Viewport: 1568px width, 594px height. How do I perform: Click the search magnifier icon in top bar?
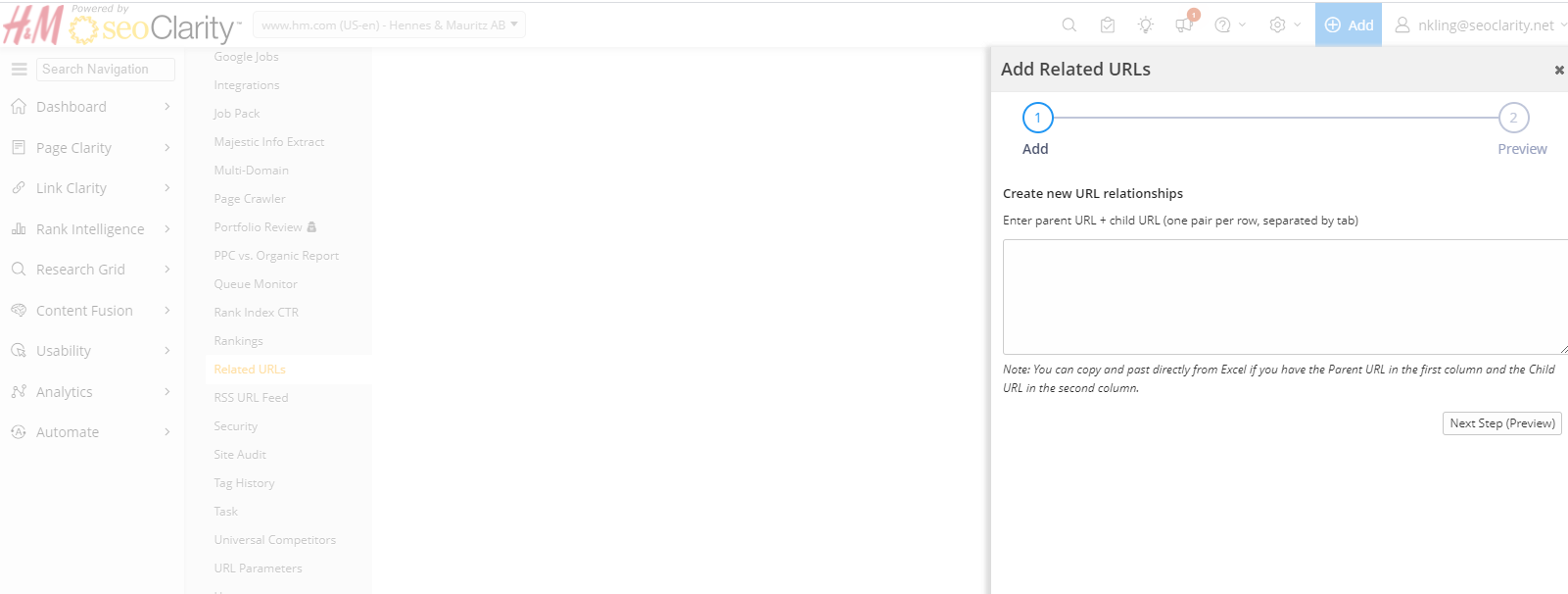pos(1069,25)
